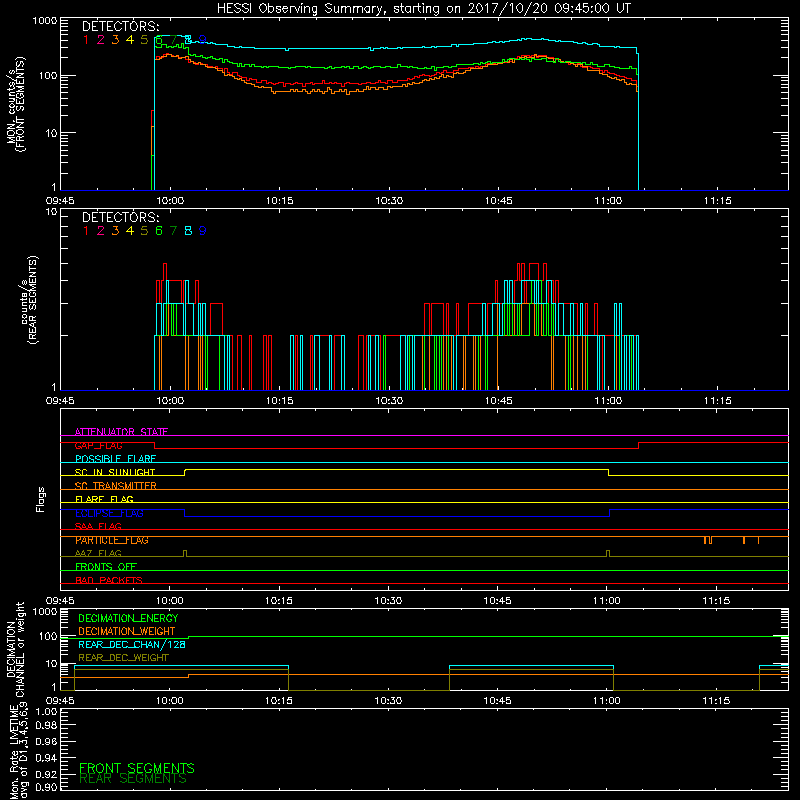Viewport: 800px width, 800px height.
Task: Click the GAP_FLAG label
Action: [x=98, y=445]
